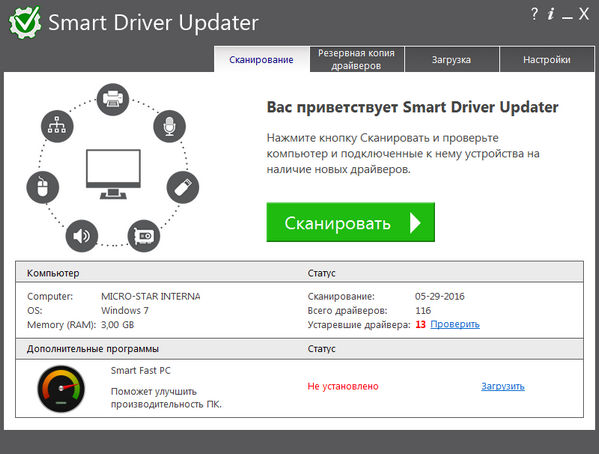Click the Memory (RAM) label

[x=62, y=325]
